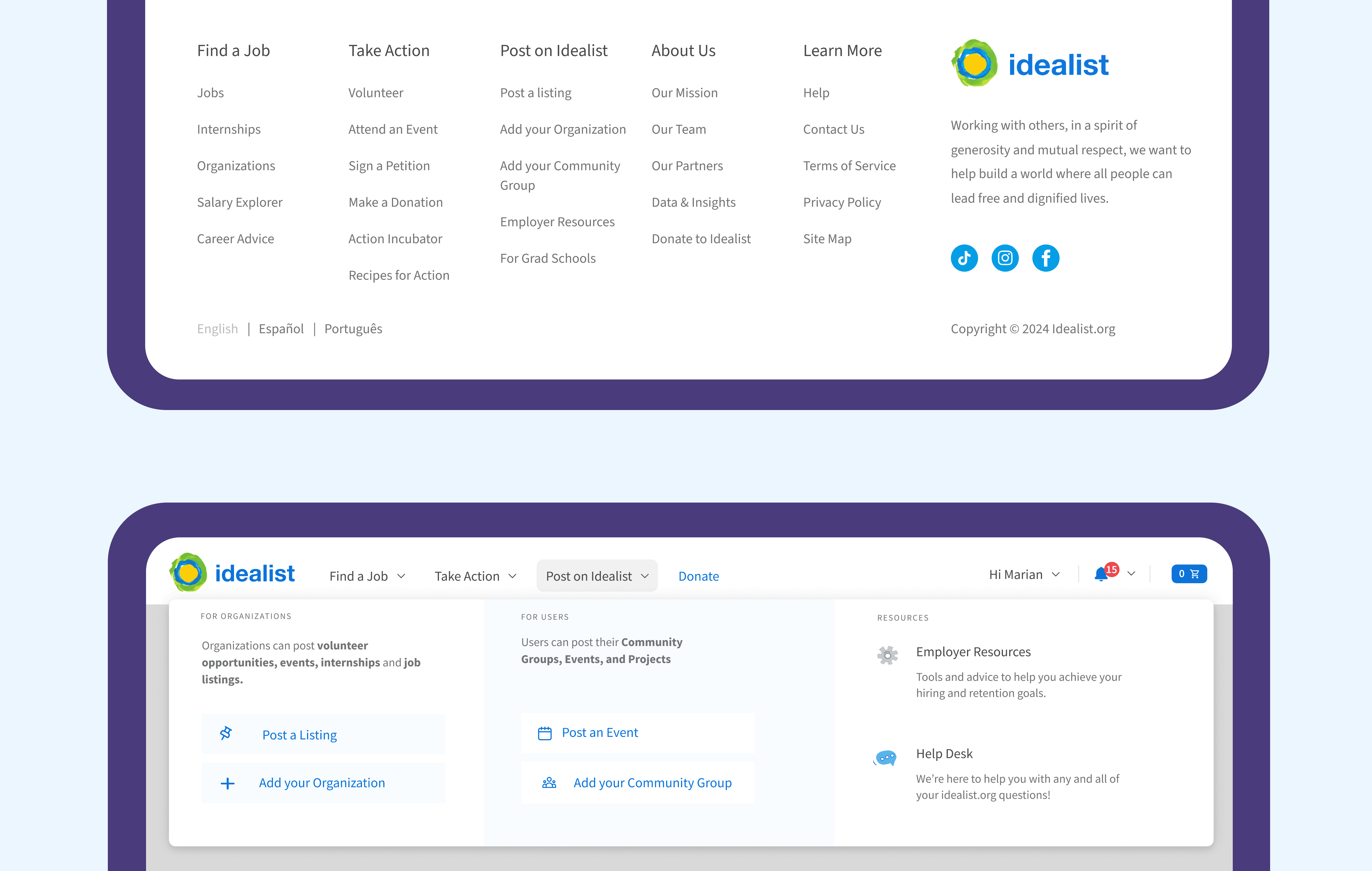The image size is (1372, 871).
Task: Switch language to Español
Action: [x=281, y=329]
